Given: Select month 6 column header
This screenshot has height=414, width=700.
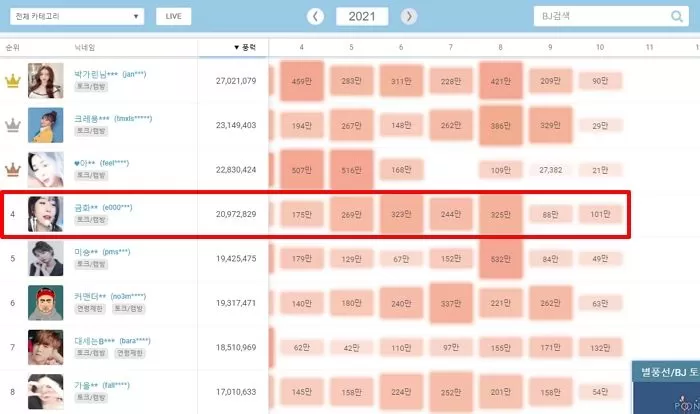Looking at the screenshot, I should (x=401, y=47).
